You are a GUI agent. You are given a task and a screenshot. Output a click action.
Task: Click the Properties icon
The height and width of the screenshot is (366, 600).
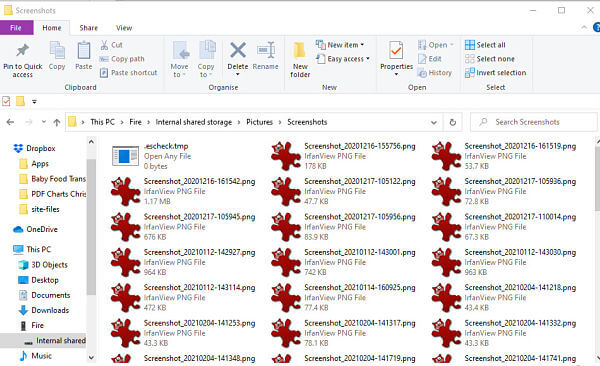pos(396,50)
